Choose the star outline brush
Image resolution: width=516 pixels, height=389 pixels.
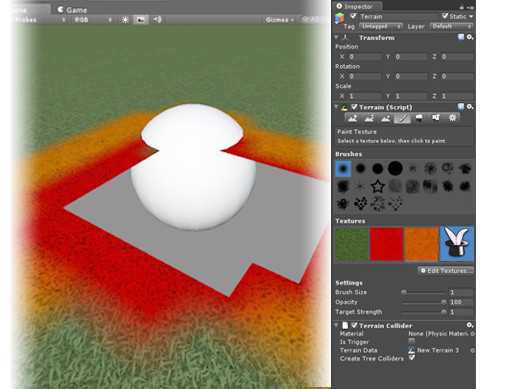click(x=378, y=186)
